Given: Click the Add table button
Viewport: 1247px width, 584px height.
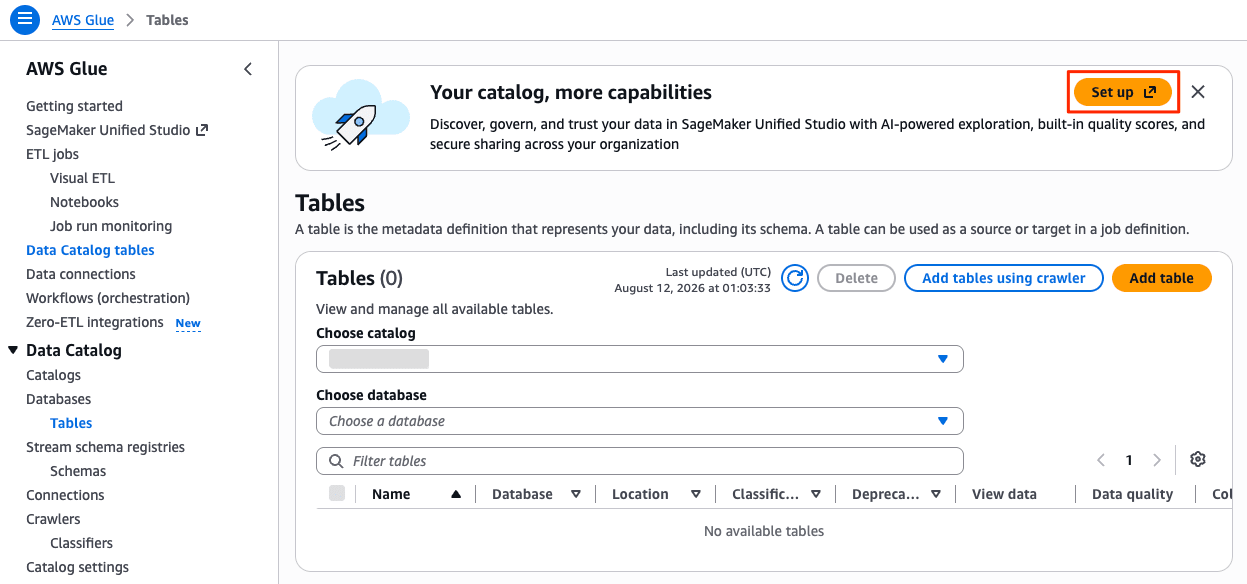Looking at the screenshot, I should coord(1161,278).
